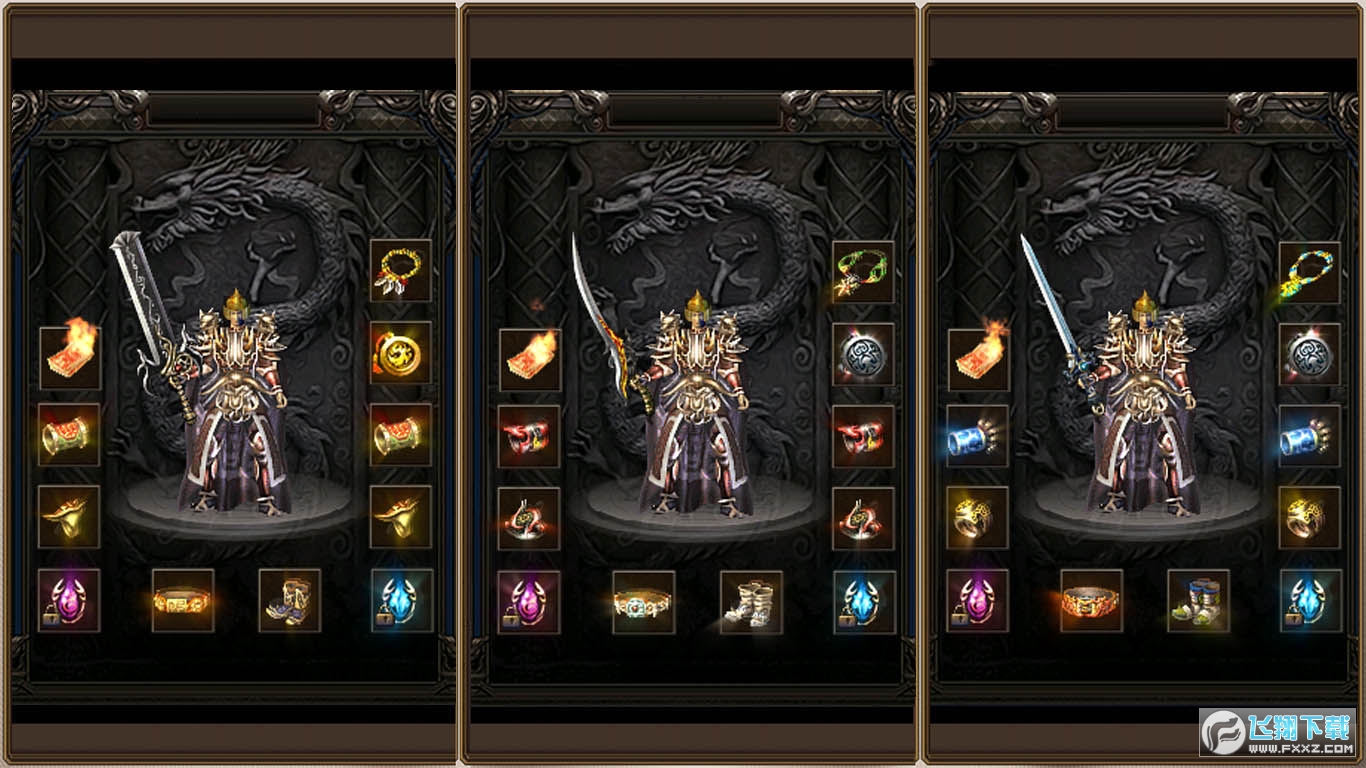Click the gold necklace slot in left panel

[x=401, y=271]
